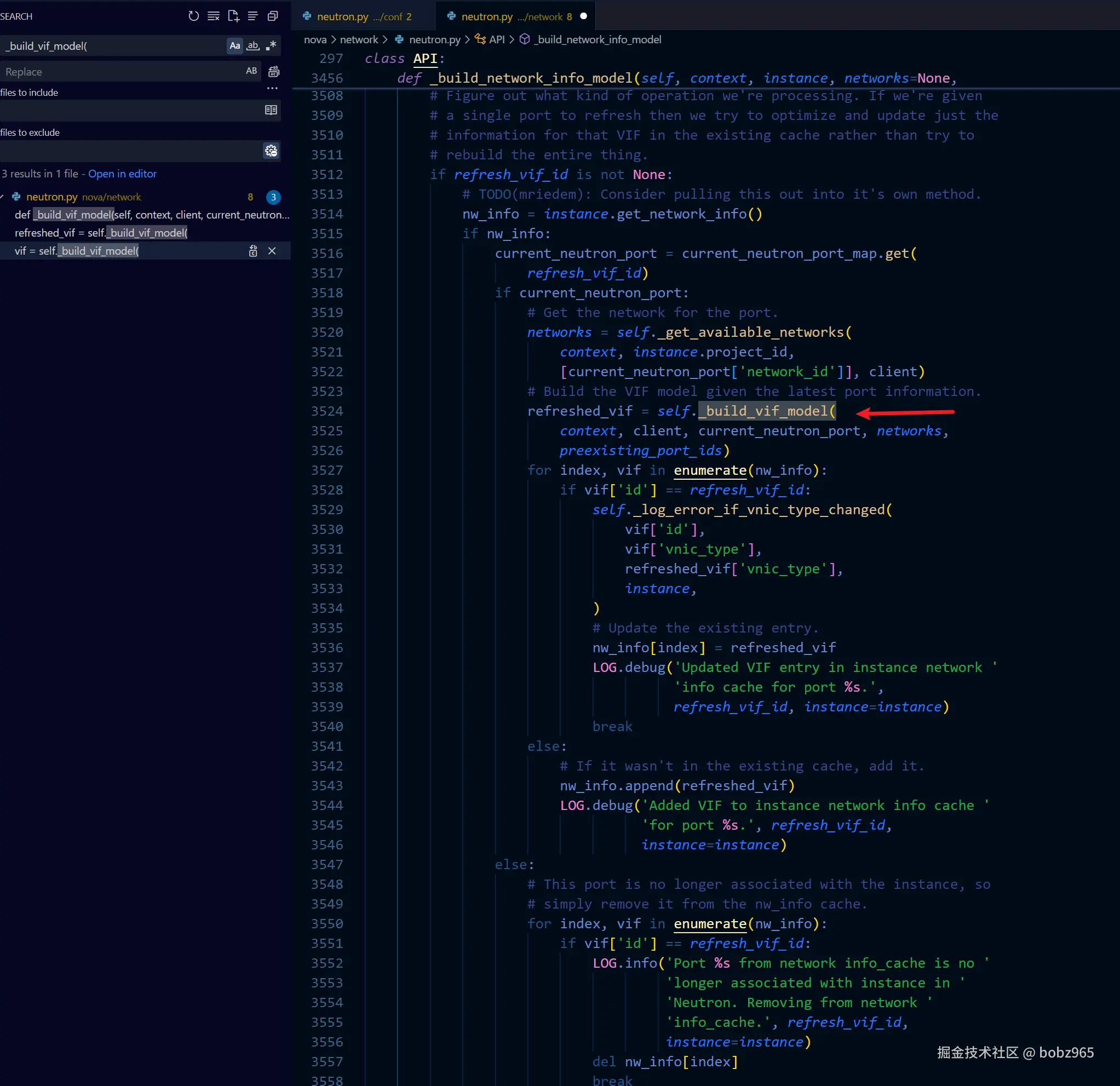Click break on line 3540
The width and height of the screenshot is (1120, 1086).
pyautogui.click(x=612, y=727)
